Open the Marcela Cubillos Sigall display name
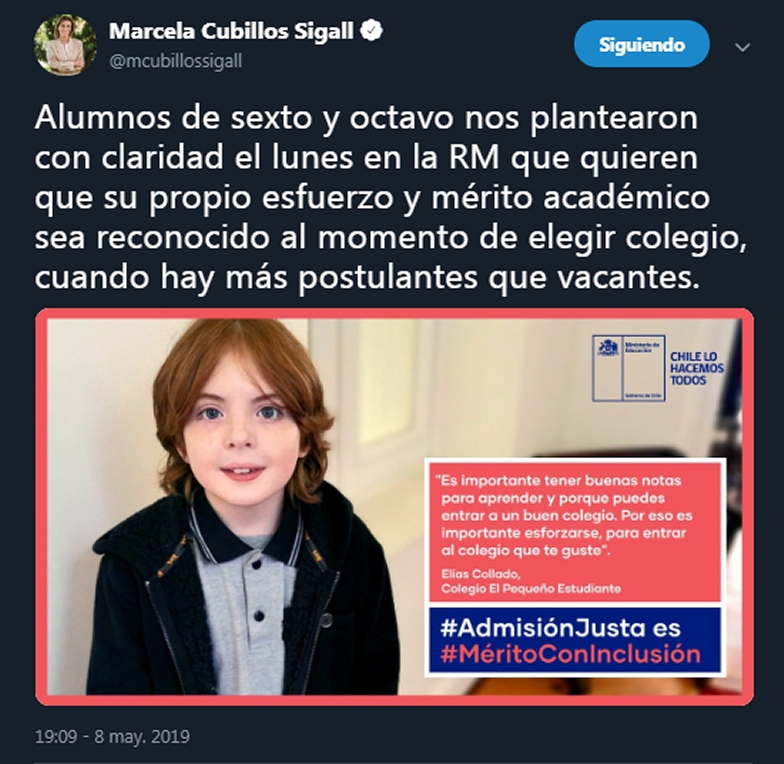This screenshot has height=764, width=784. [232, 31]
